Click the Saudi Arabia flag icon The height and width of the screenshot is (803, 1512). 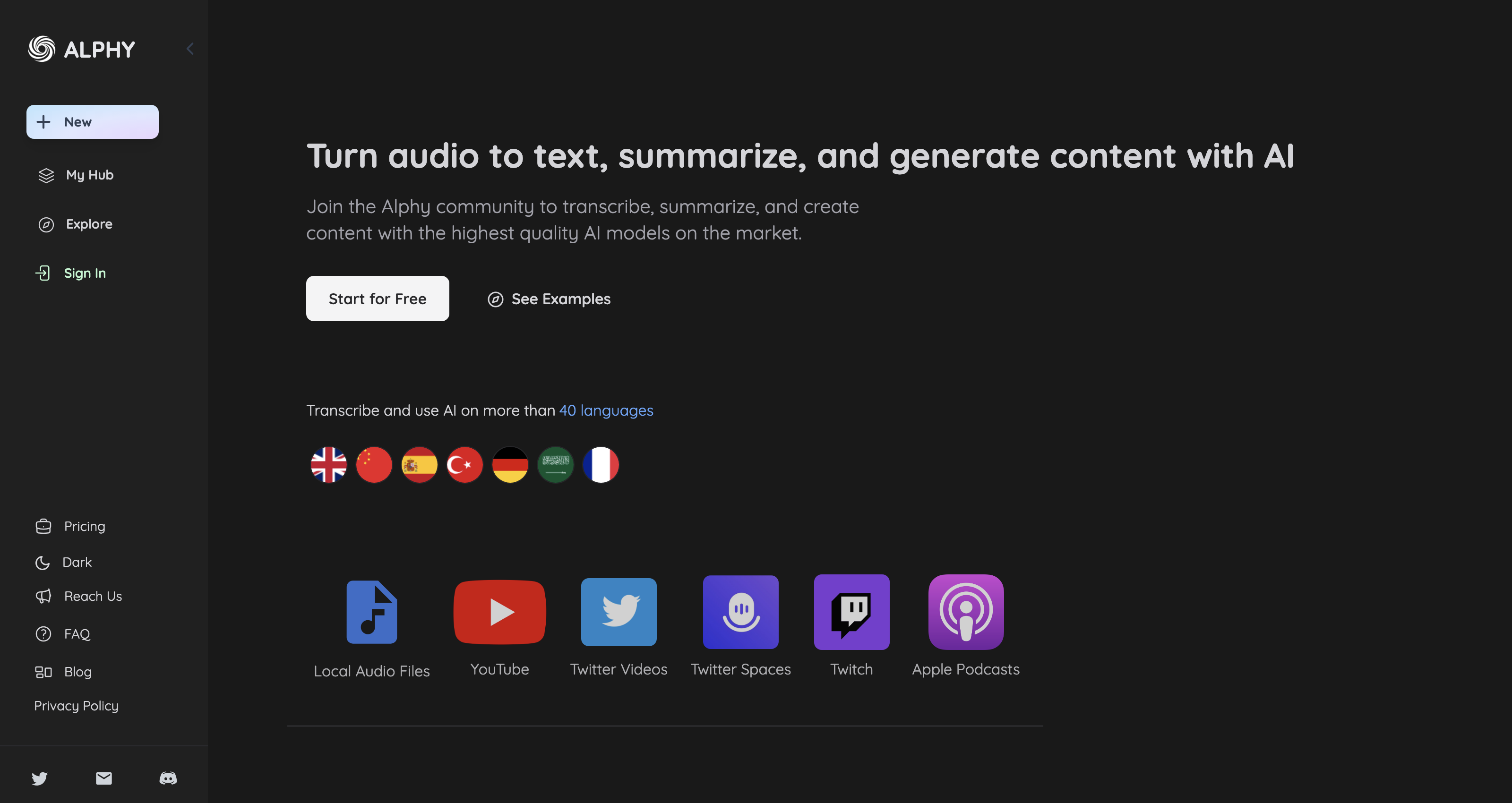(x=555, y=464)
